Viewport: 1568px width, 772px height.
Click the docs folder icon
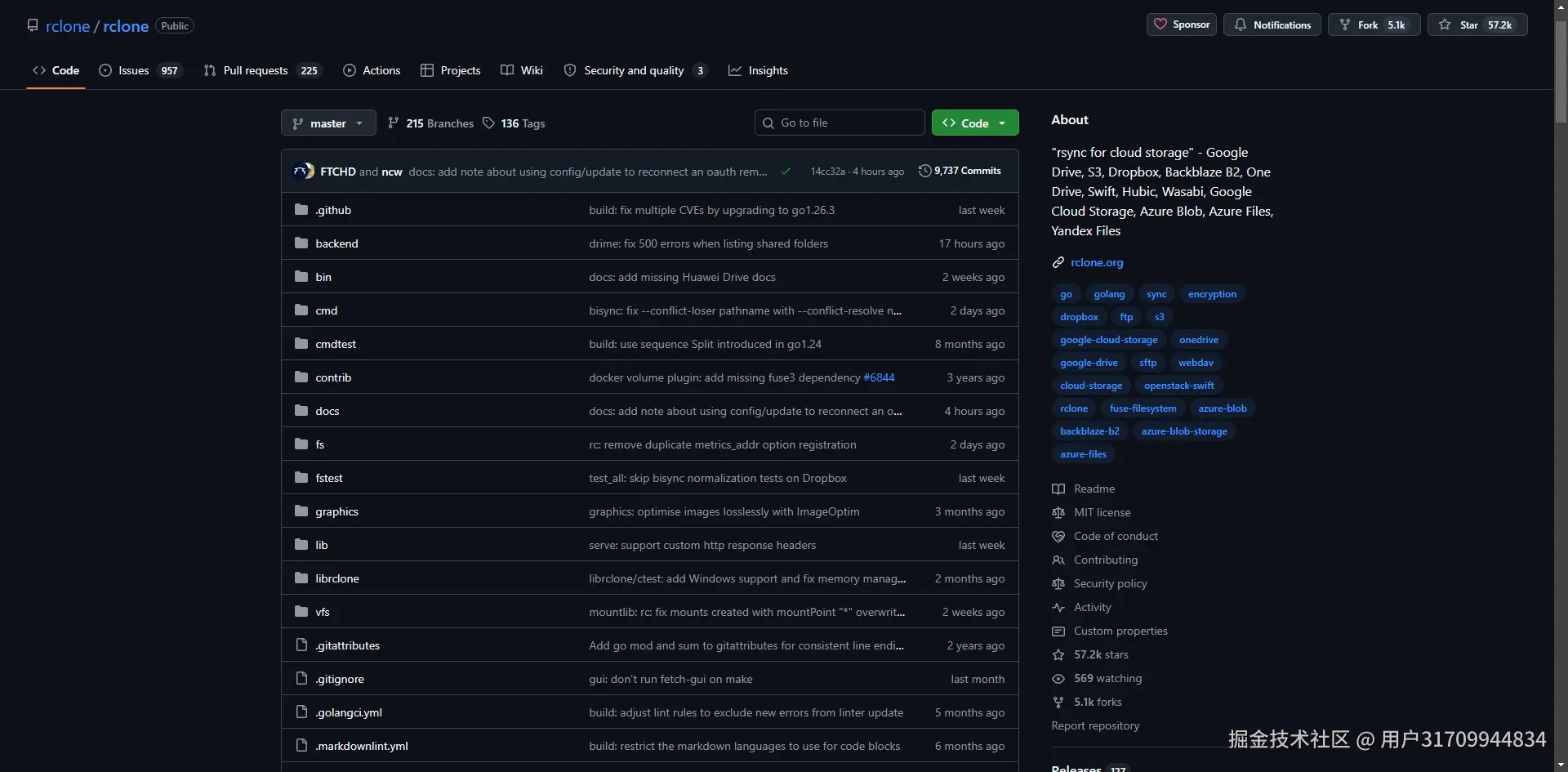(301, 411)
